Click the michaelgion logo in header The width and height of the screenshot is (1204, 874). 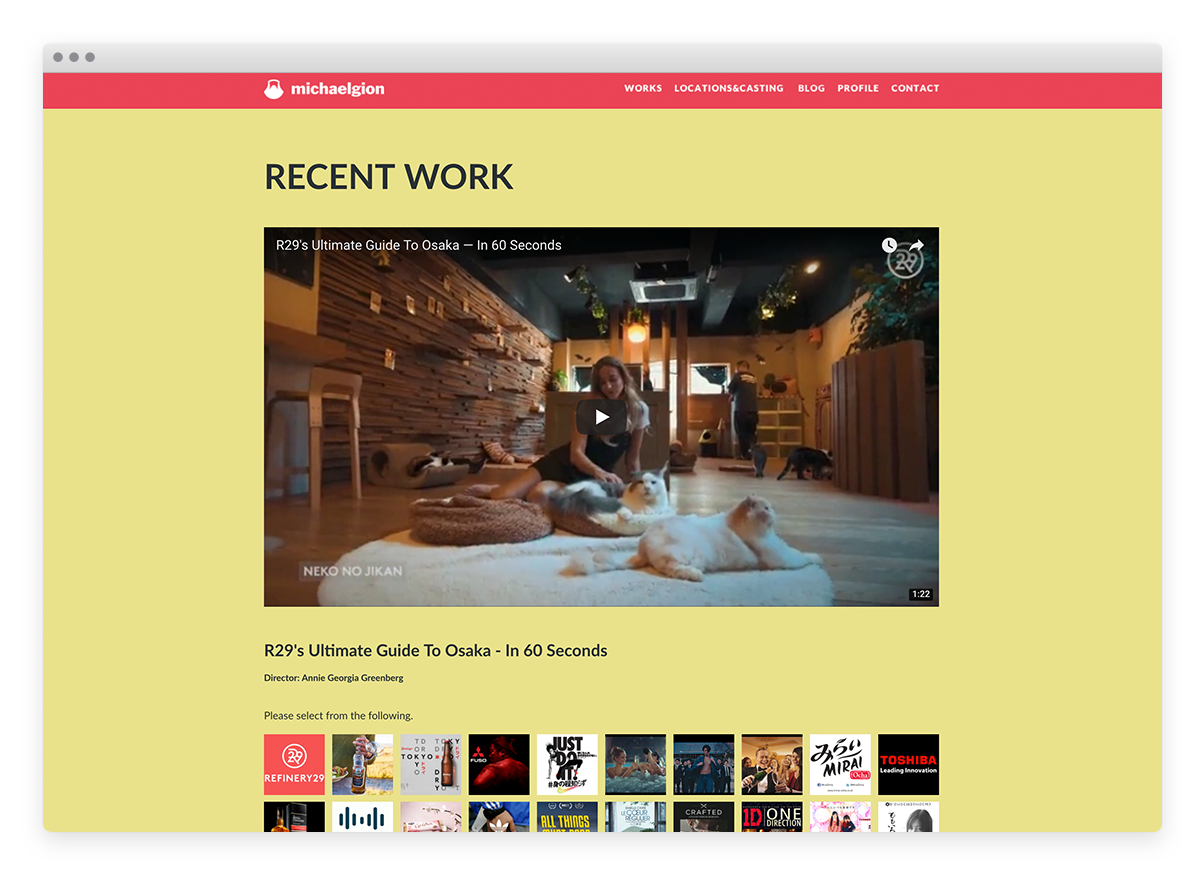[x=324, y=89]
